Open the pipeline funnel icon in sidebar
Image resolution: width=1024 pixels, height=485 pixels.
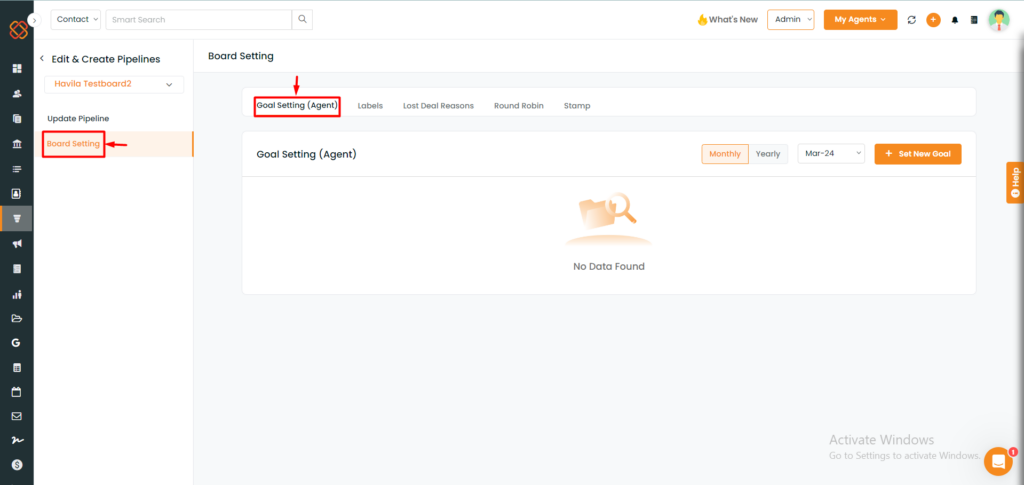point(17,219)
